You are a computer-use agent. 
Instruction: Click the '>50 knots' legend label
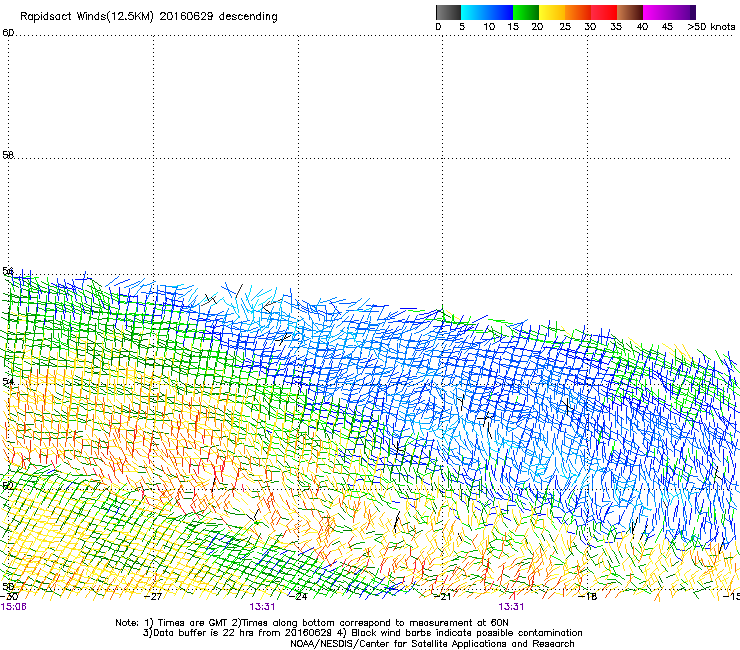[x=711, y=27]
